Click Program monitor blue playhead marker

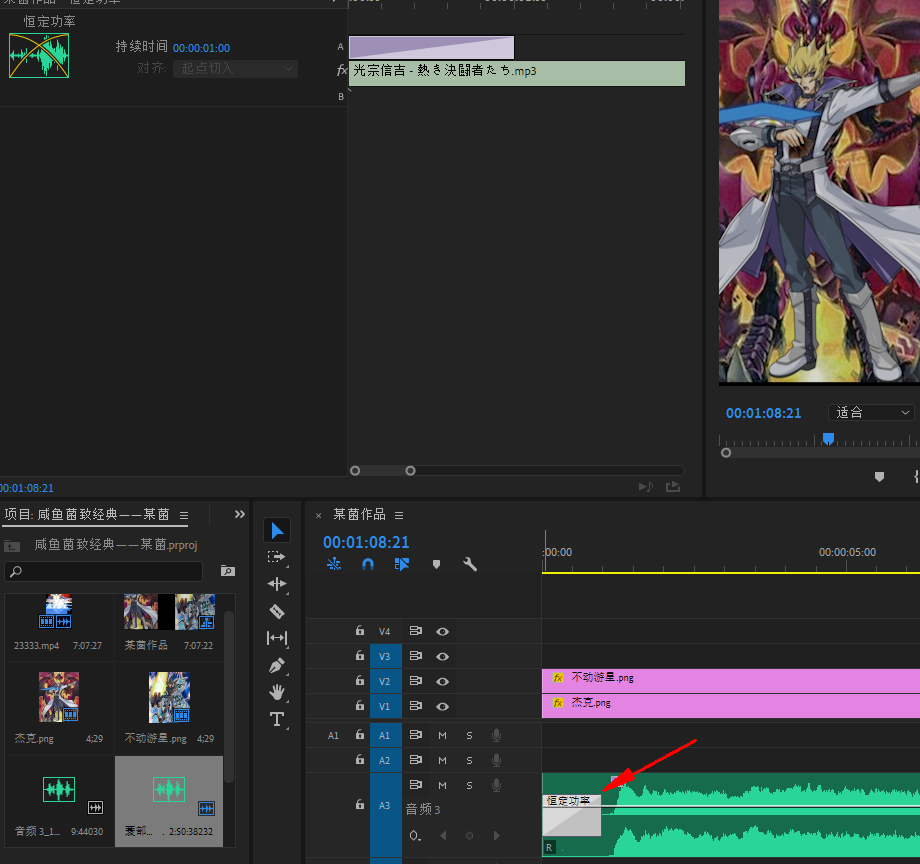coord(828,439)
